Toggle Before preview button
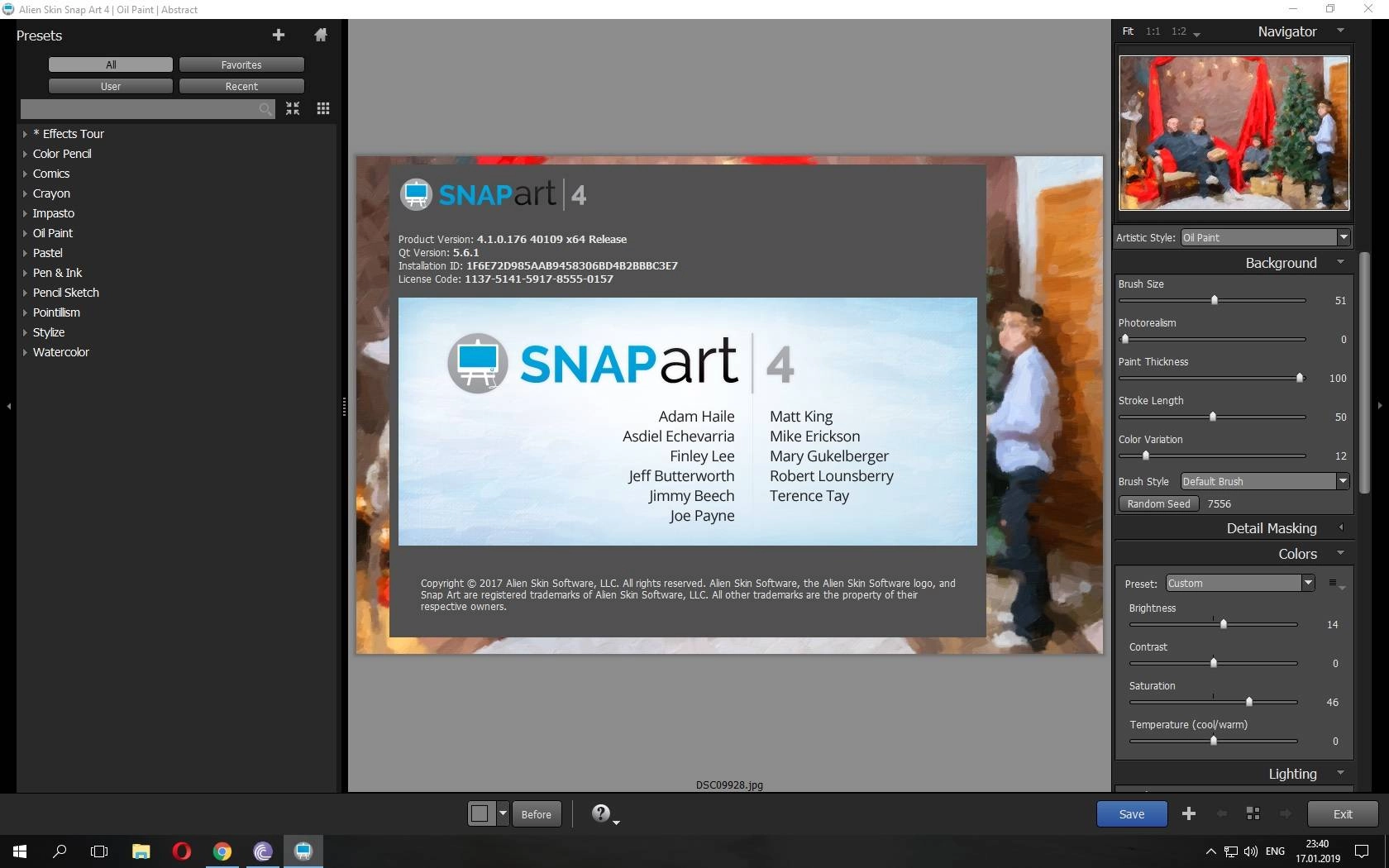Screen dimensions: 1389x868 point(536,814)
